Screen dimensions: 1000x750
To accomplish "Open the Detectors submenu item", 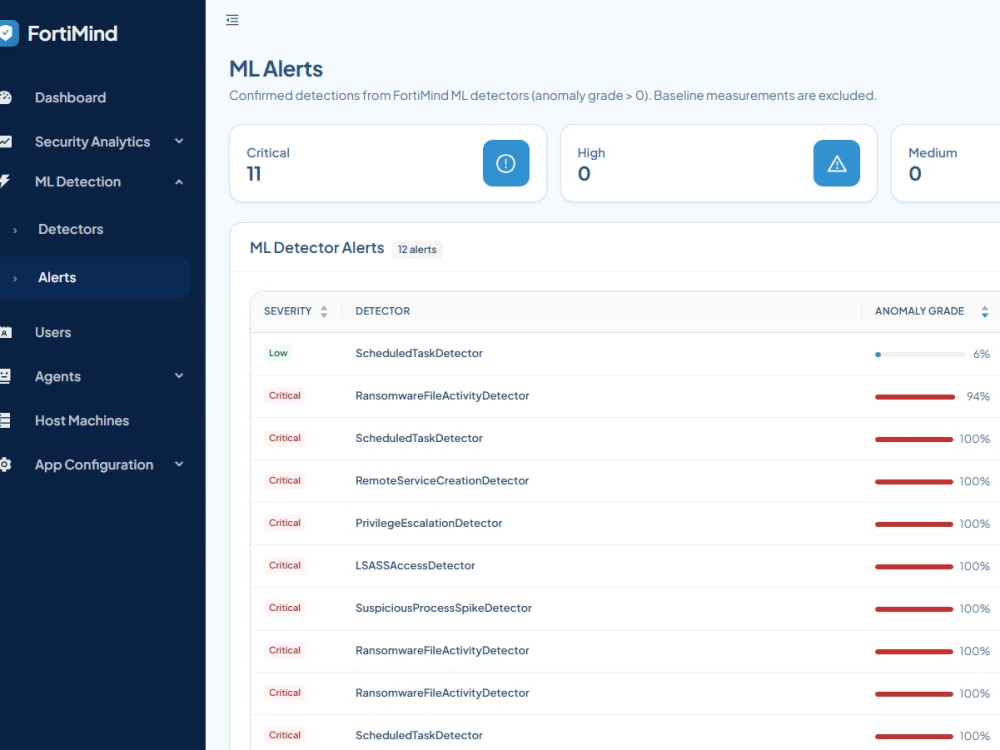I will pos(70,229).
